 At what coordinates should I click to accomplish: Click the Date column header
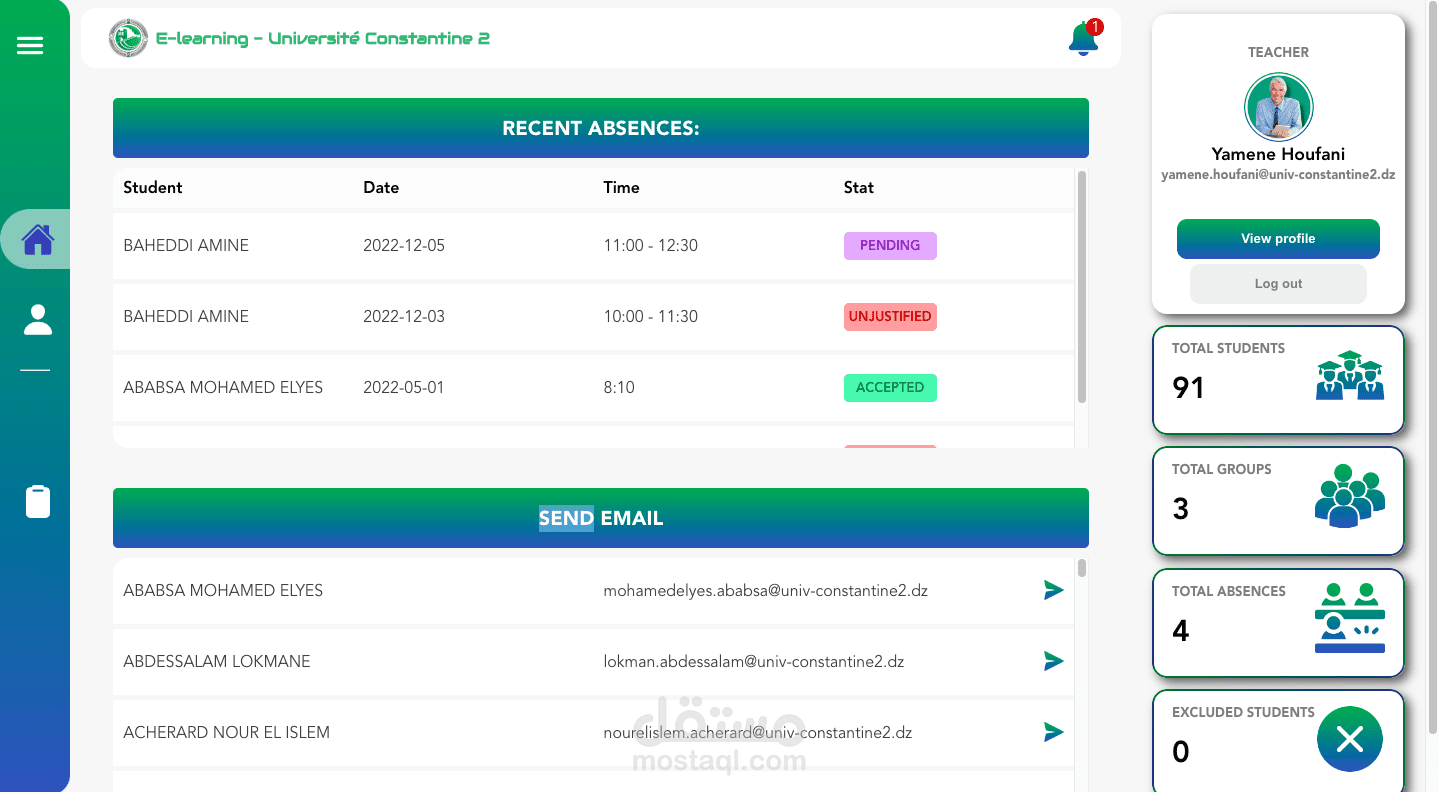point(381,187)
